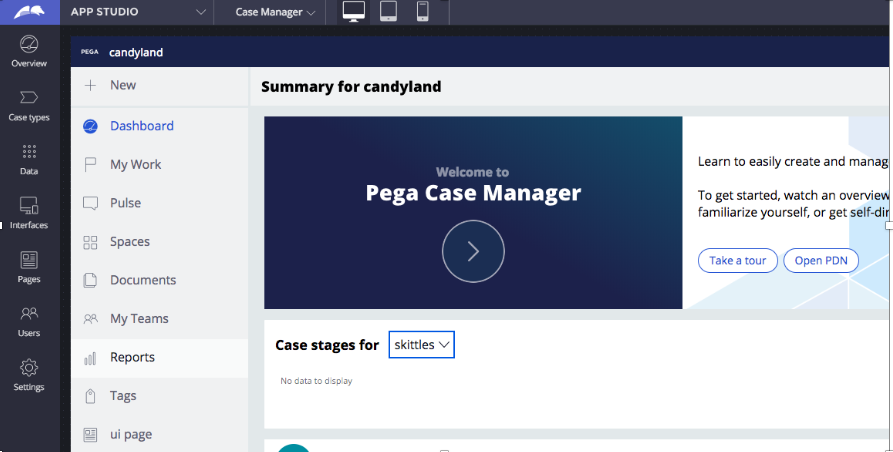Click the Tags label icon
This screenshot has height=452, width=893.
tap(90, 396)
